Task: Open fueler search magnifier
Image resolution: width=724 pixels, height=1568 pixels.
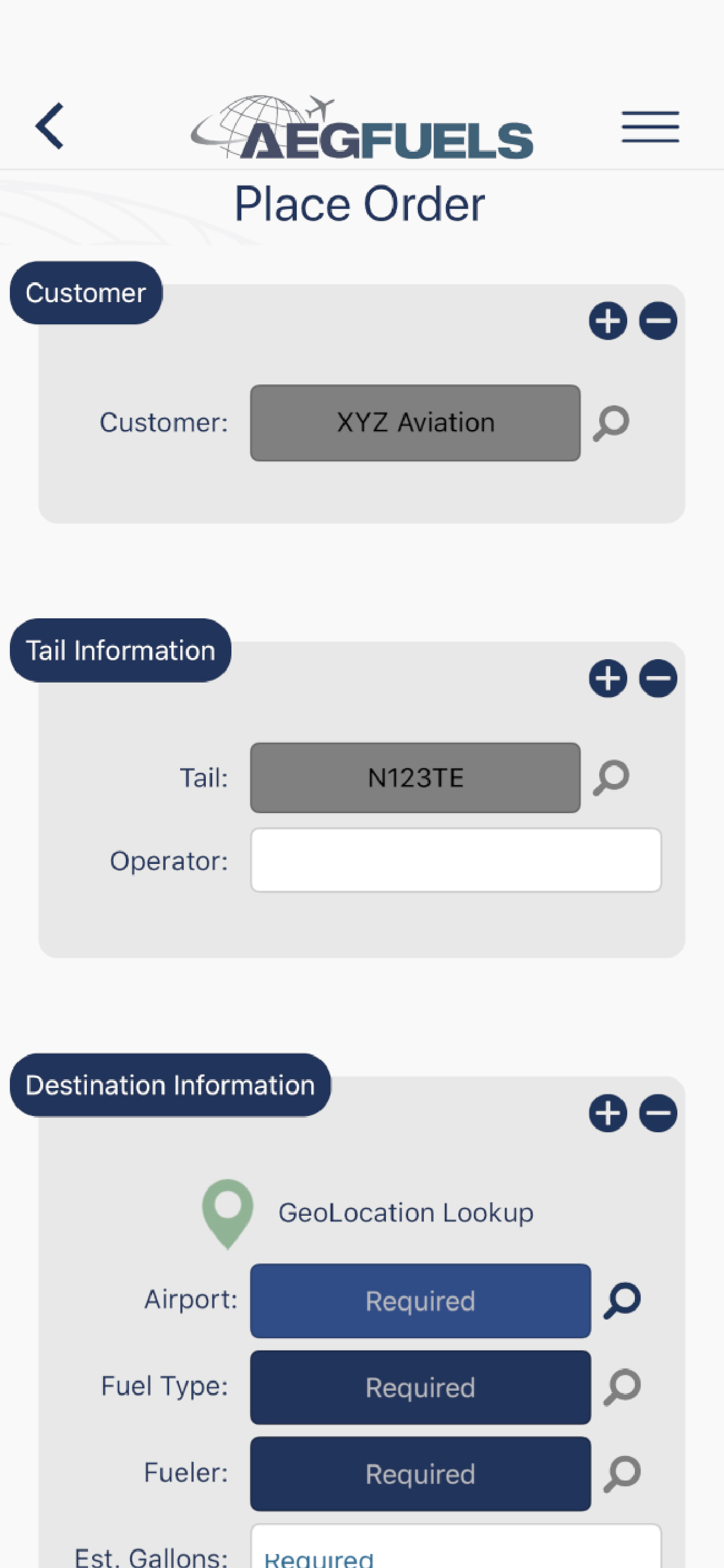Action: [x=622, y=1473]
